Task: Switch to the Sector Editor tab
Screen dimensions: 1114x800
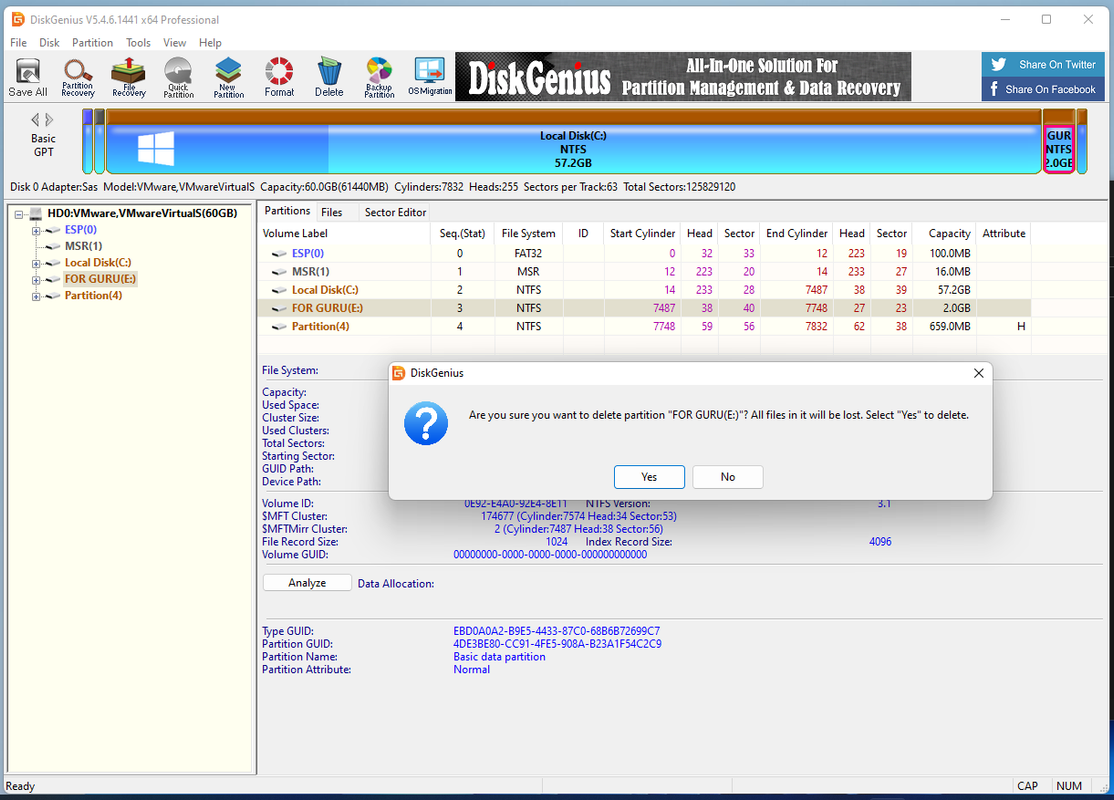Action: point(395,212)
